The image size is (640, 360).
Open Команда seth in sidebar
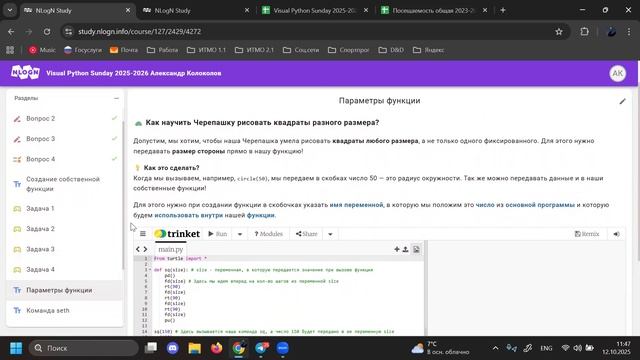pos(64,311)
